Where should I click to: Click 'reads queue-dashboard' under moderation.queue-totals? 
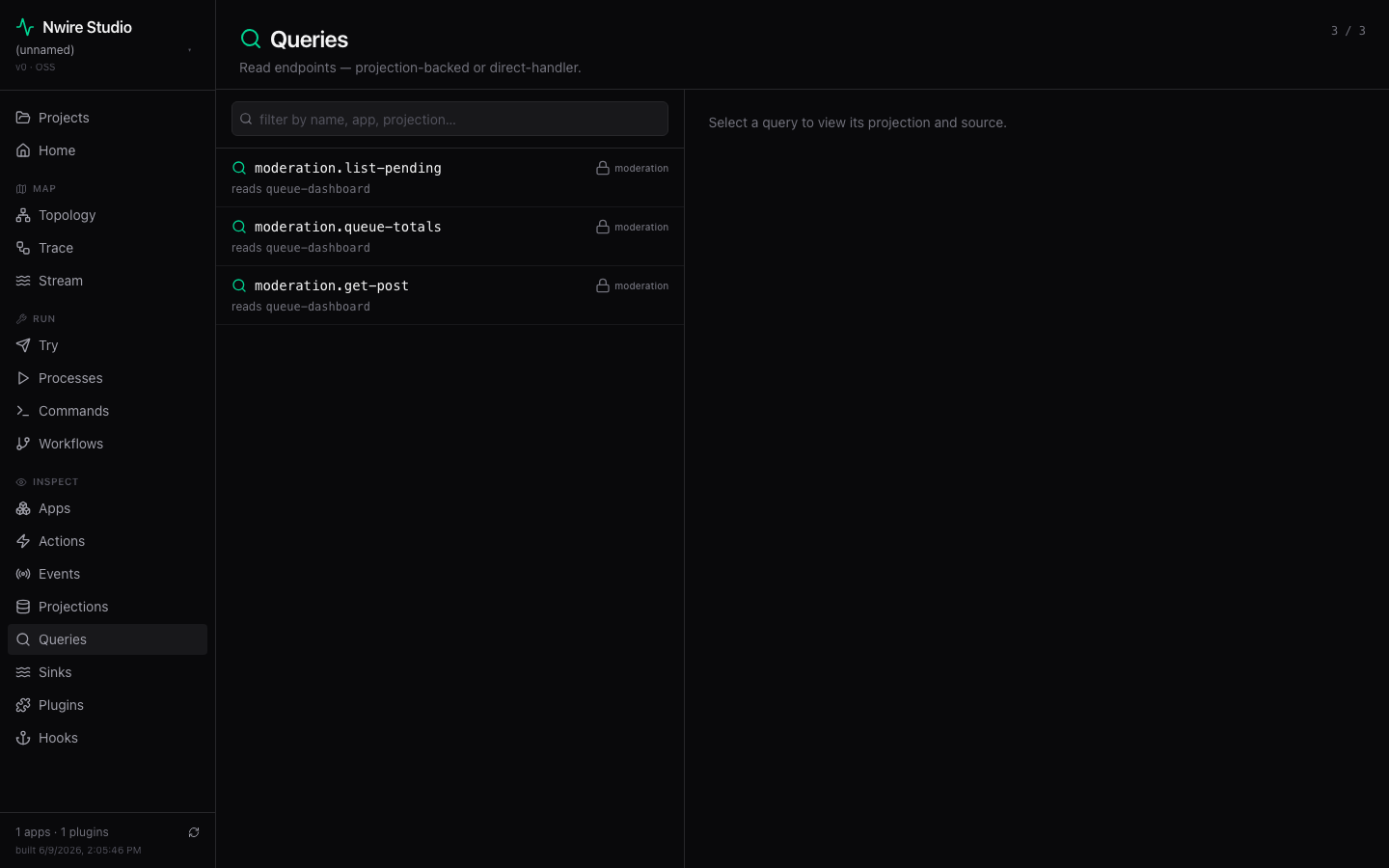tap(301, 248)
